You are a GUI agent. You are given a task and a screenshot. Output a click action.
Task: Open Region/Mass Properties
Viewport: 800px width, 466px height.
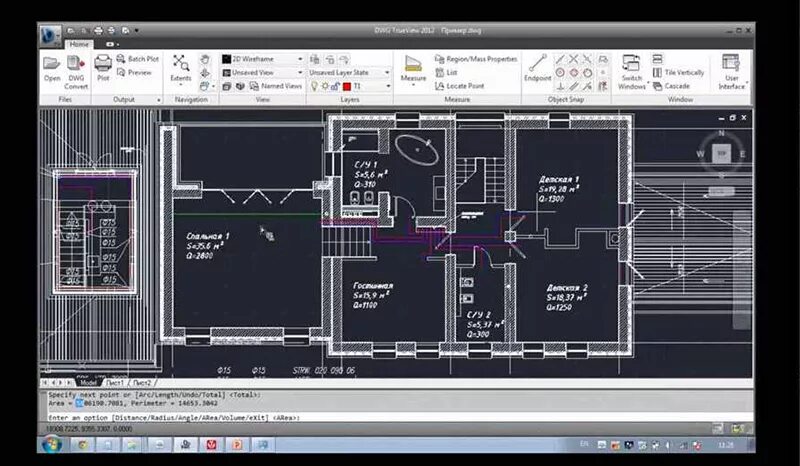point(476,59)
